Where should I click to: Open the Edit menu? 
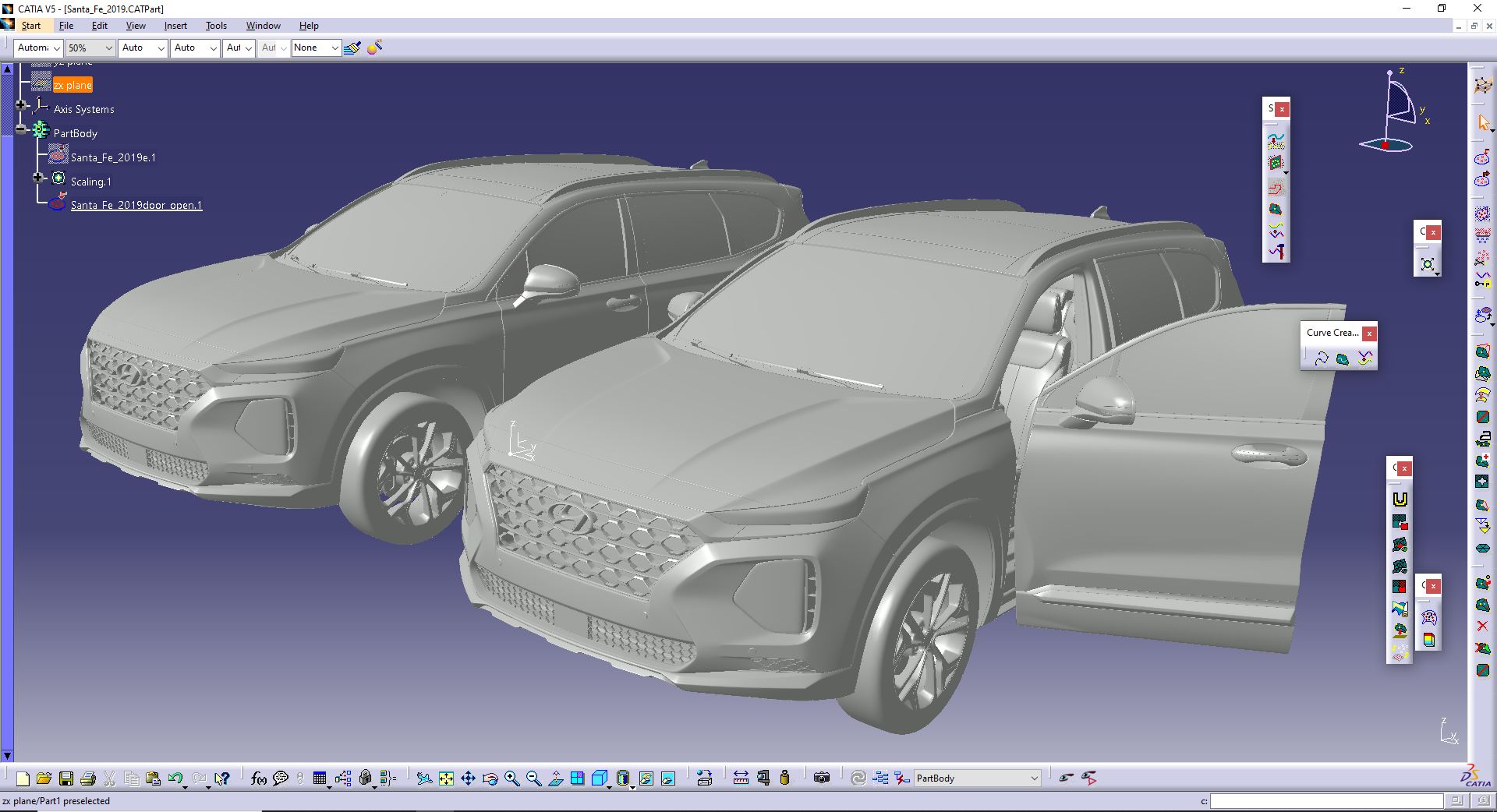pyautogui.click(x=100, y=26)
